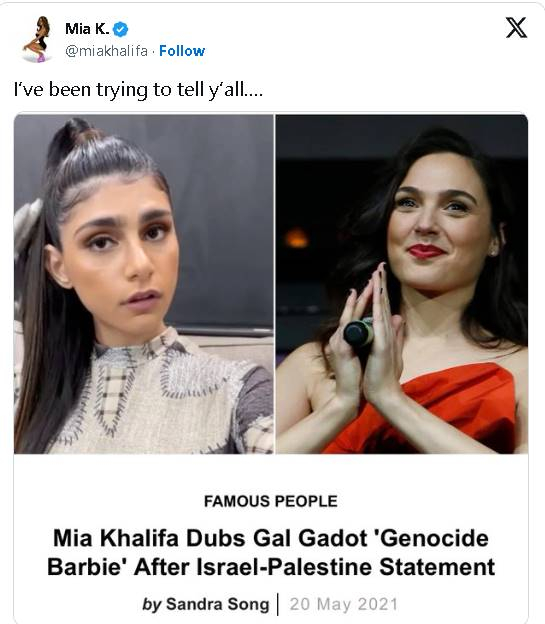The height and width of the screenshot is (624, 545).
Task: Click the microphone held in the right photo
Action: click(x=359, y=333)
